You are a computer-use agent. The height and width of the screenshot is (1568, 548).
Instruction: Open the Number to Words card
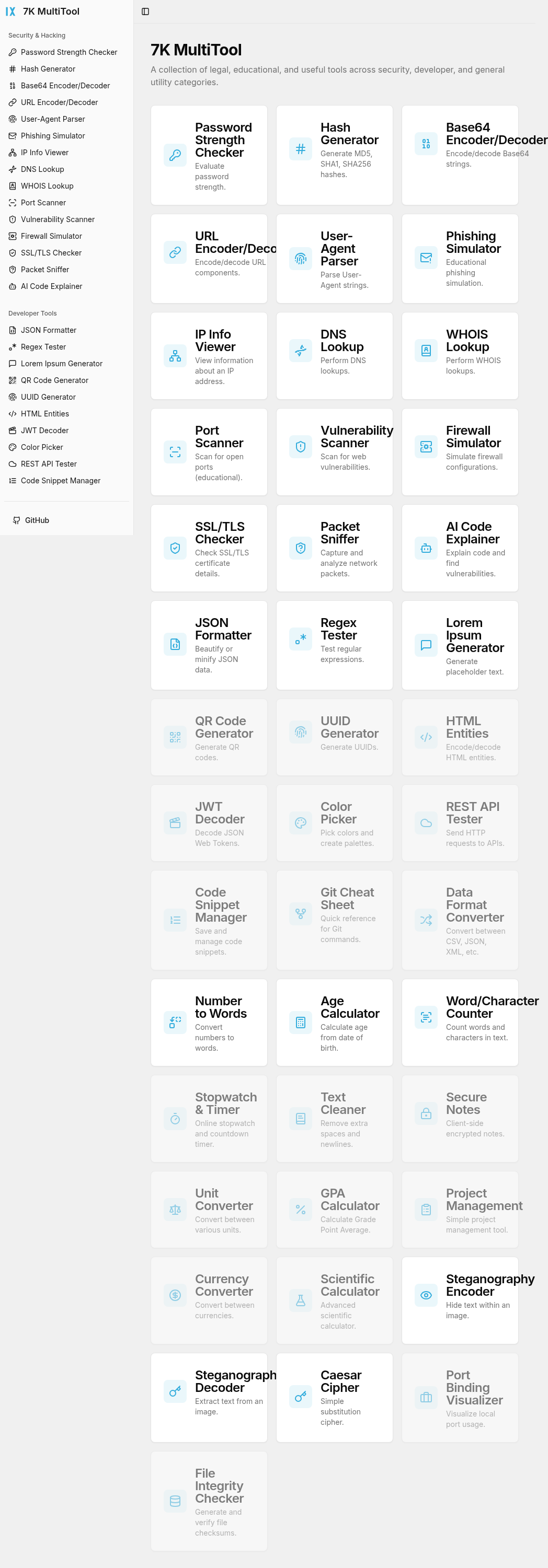[x=209, y=1023]
